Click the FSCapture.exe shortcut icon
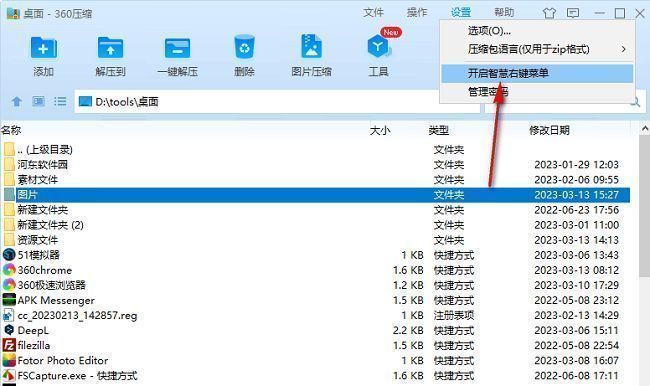Viewport: 650px width, 386px height. click(x=9, y=375)
